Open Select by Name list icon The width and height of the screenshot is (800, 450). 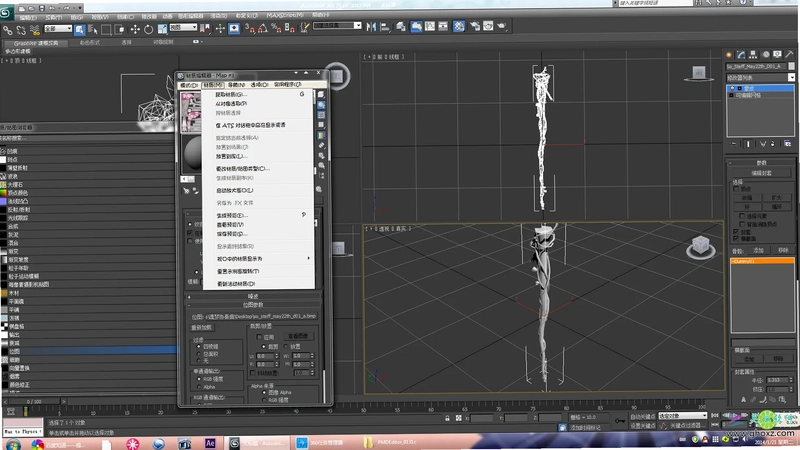pyautogui.click(x=93, y=30)
